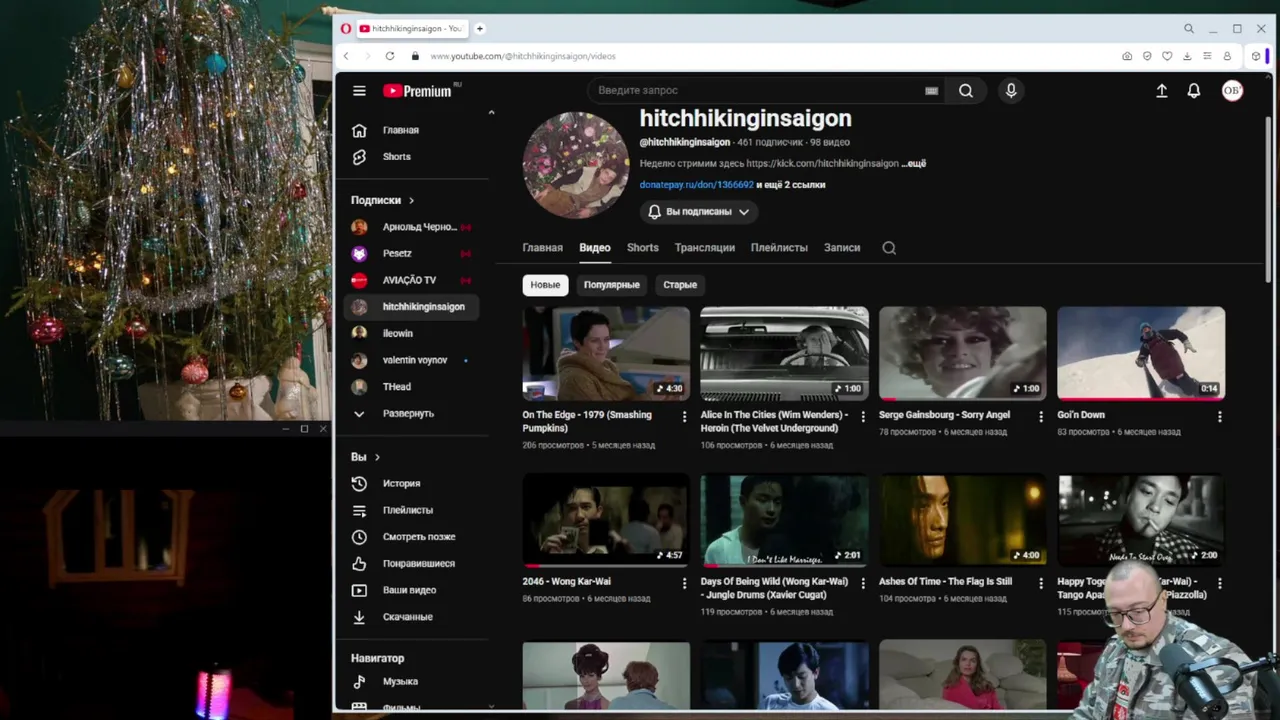
Task: Open a new browser tab
Action: point(480,29)
